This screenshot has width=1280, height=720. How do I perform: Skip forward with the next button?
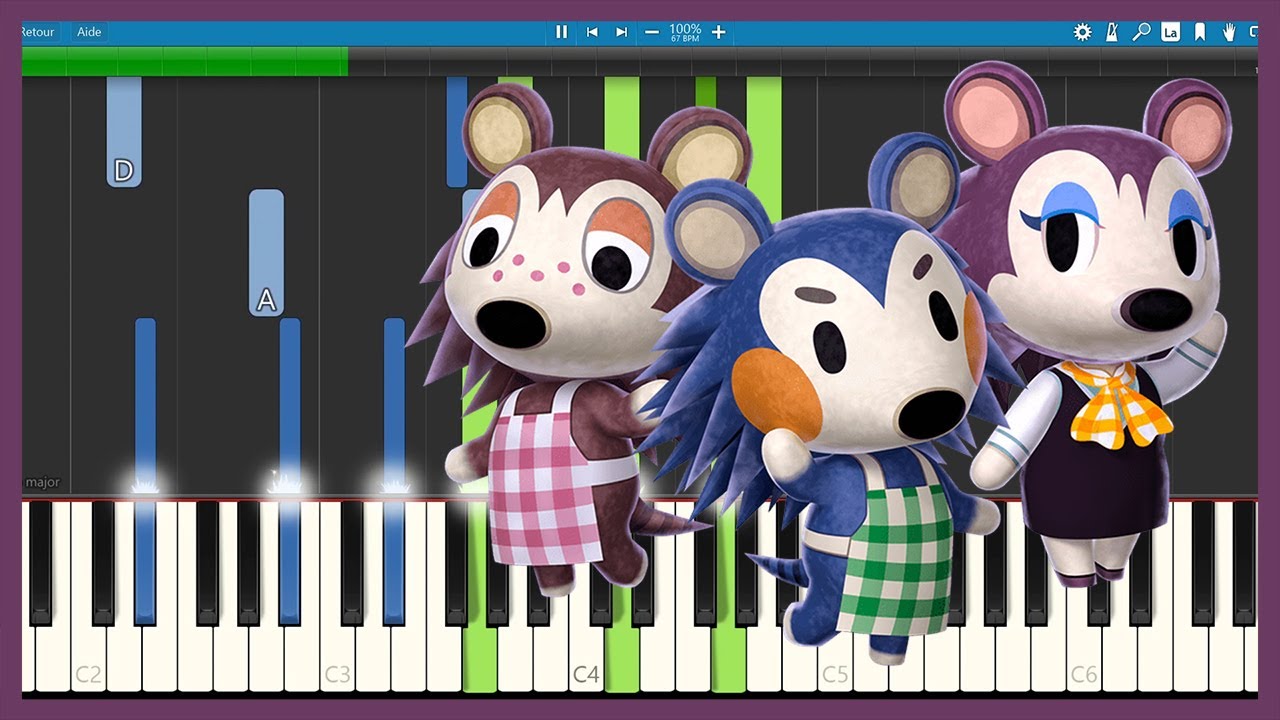click(621, 32)
